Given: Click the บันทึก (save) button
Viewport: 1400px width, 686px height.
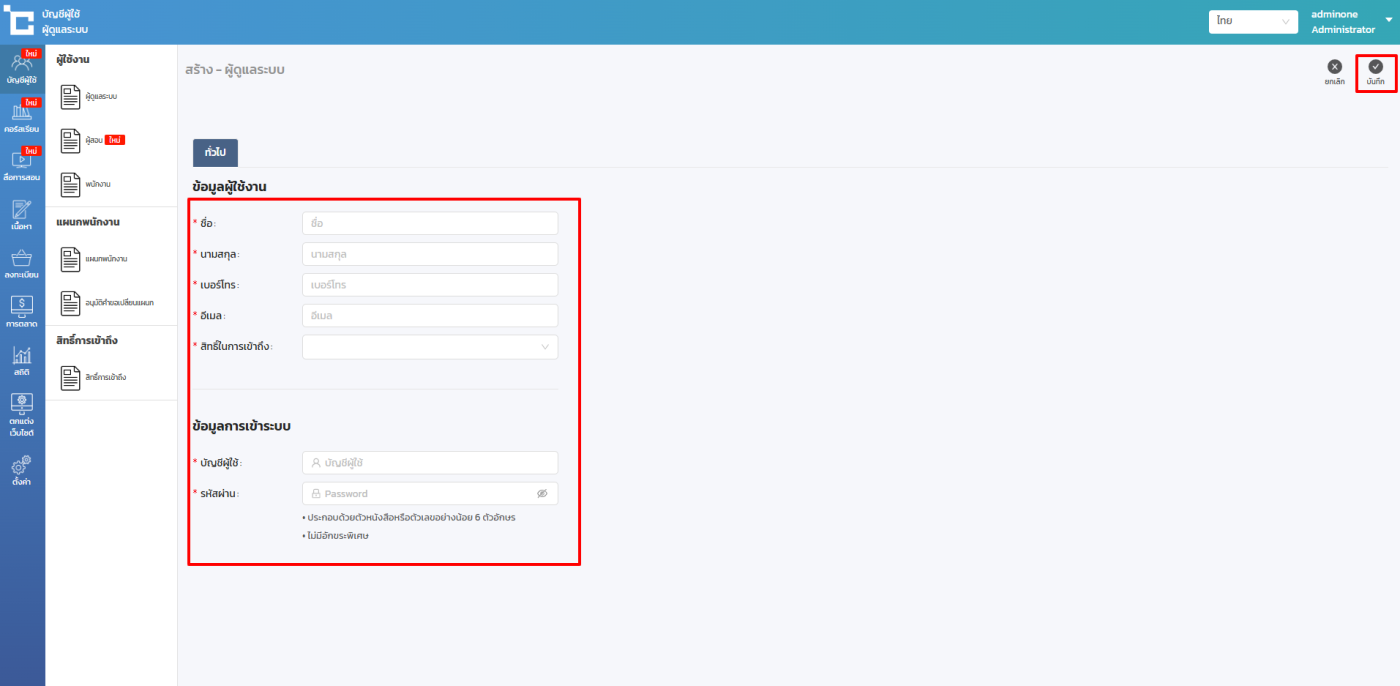Looking at the screenshot, I should coord(1375,72).
